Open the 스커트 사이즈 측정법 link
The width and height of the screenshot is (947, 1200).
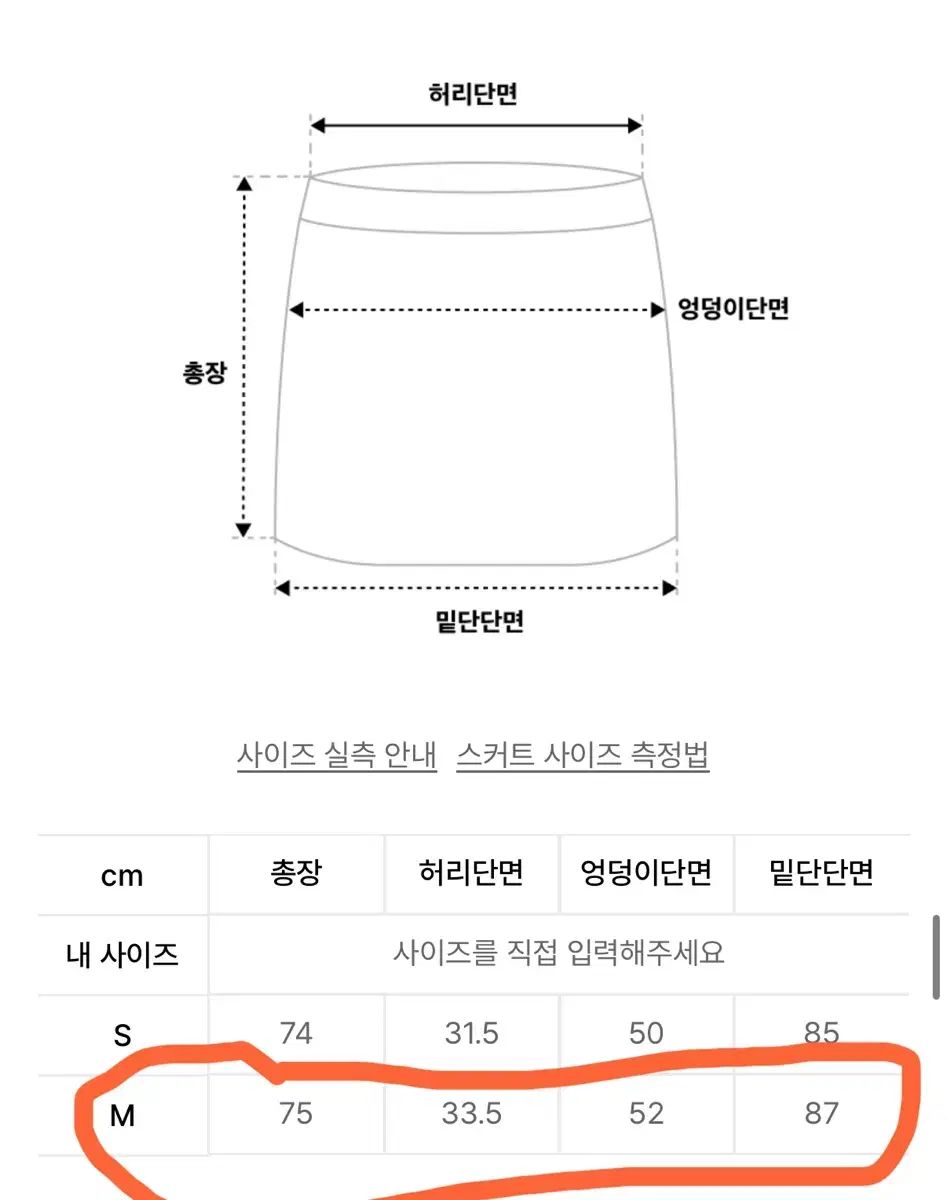pos(583,754)
